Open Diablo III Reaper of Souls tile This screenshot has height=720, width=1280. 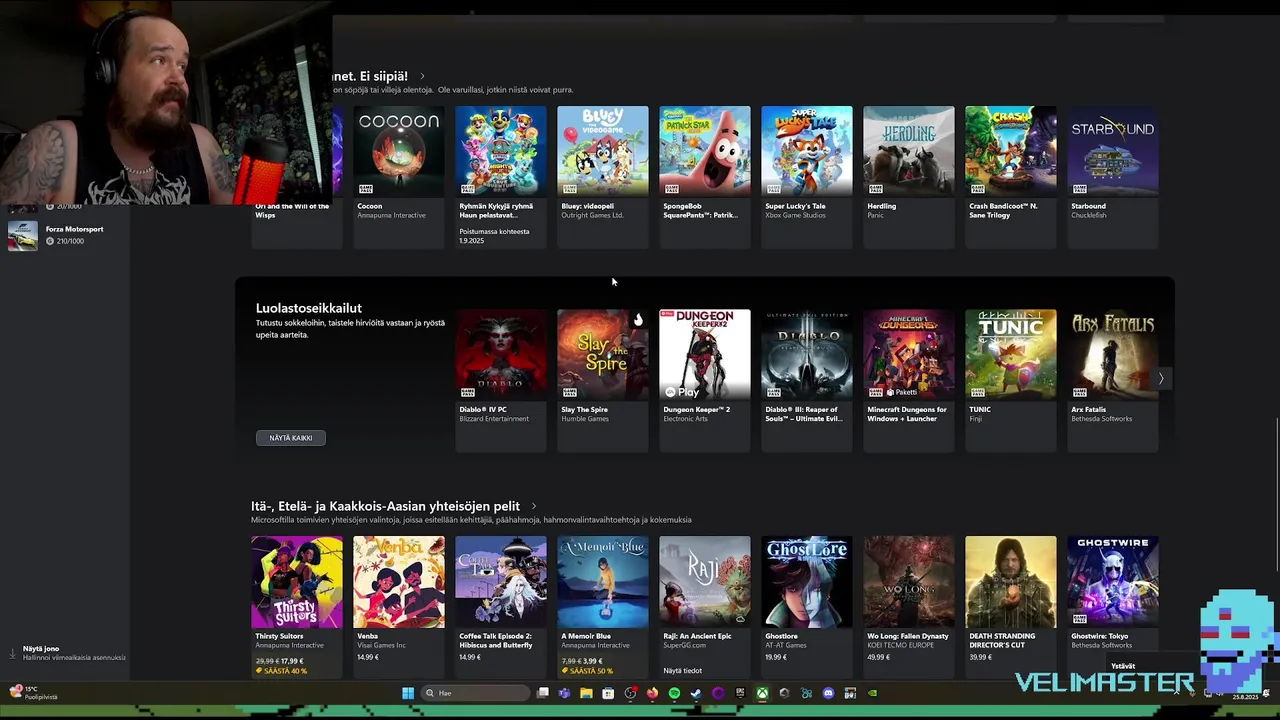(x=806, y=380)
